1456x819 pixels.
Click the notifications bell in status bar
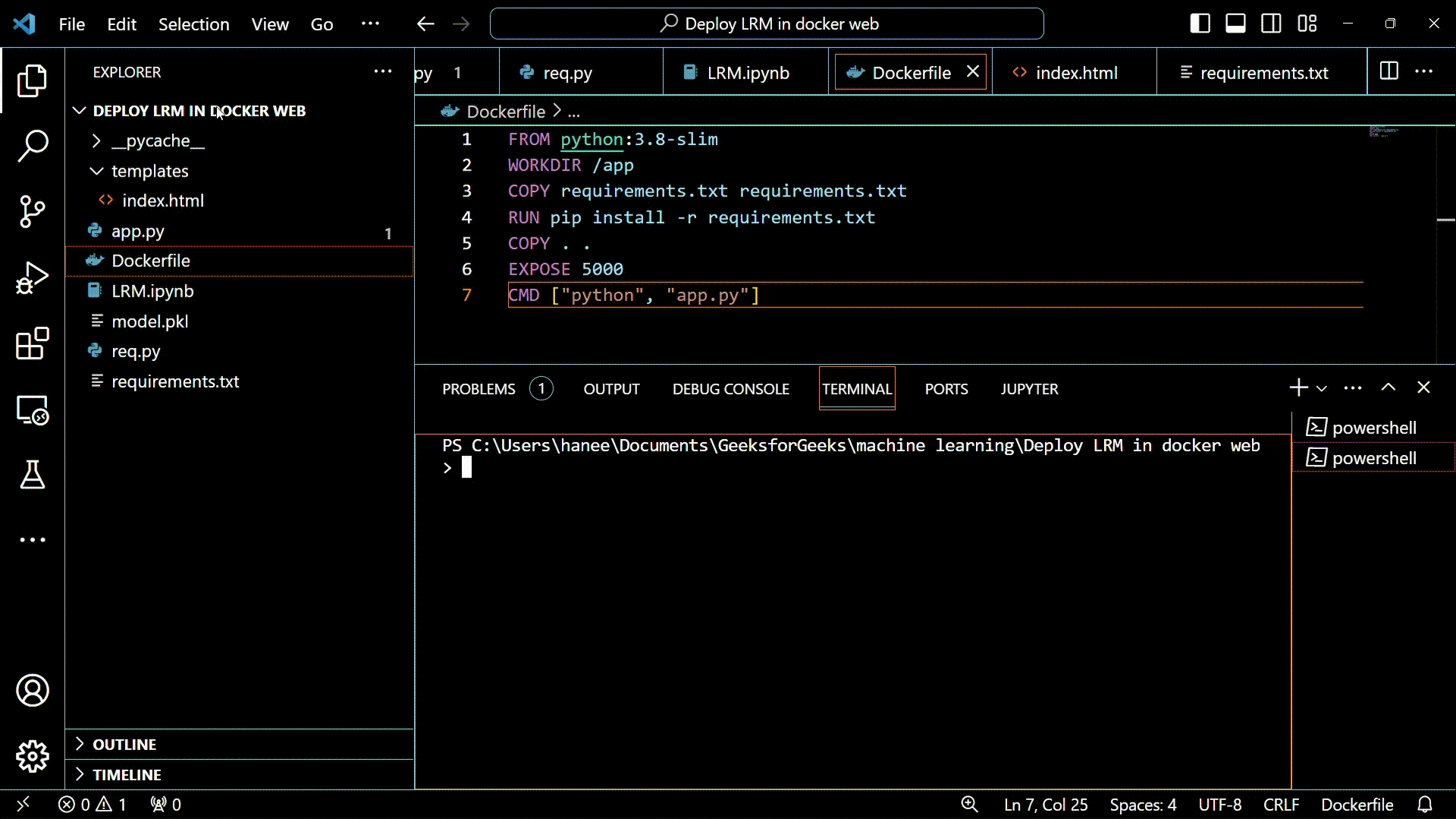[1425, 805]
